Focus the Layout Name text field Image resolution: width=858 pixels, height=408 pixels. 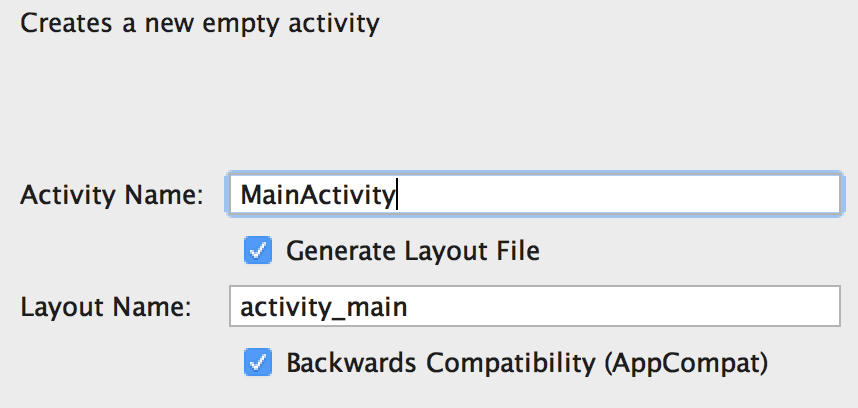(534, 306)
